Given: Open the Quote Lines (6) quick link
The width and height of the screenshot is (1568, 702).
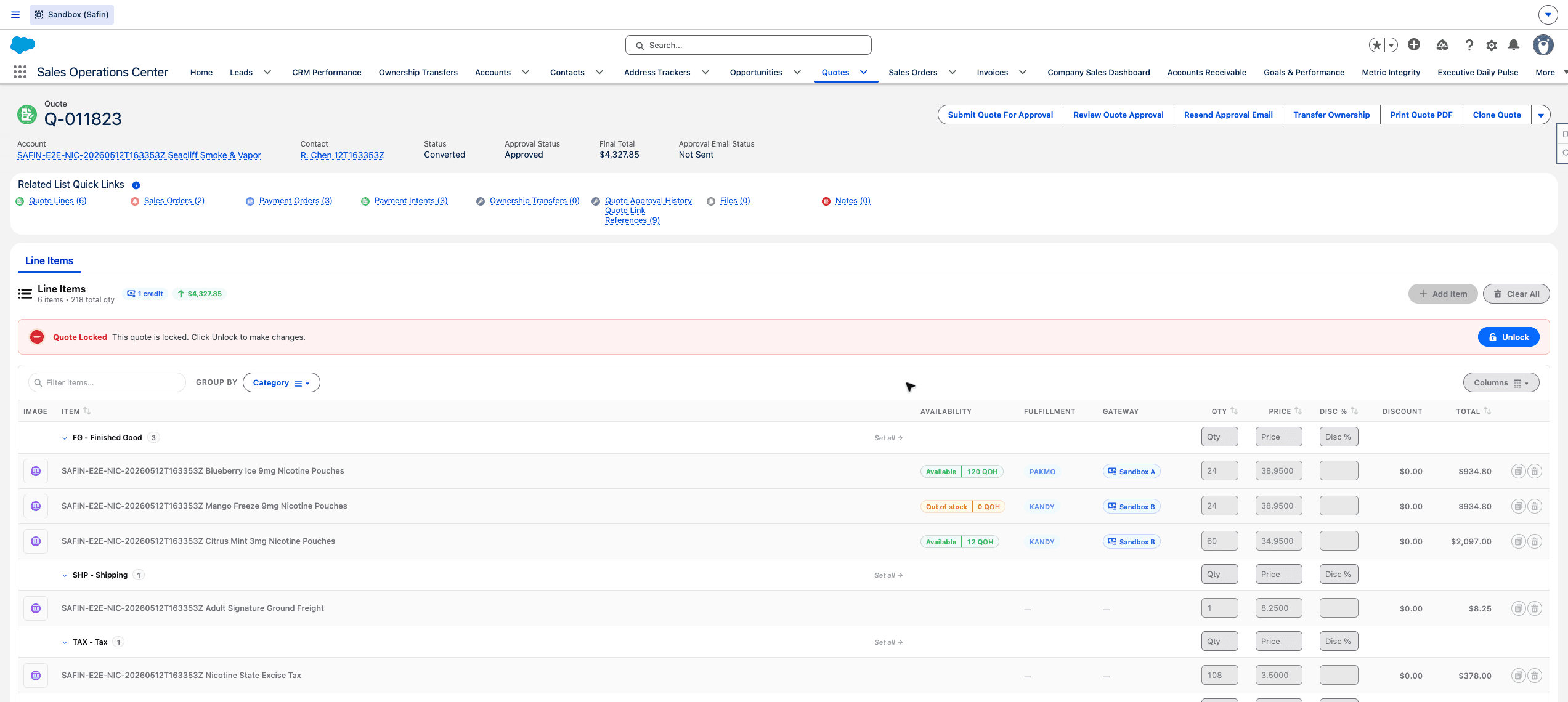Looking at the screenshot, I should tap(58, 201).
